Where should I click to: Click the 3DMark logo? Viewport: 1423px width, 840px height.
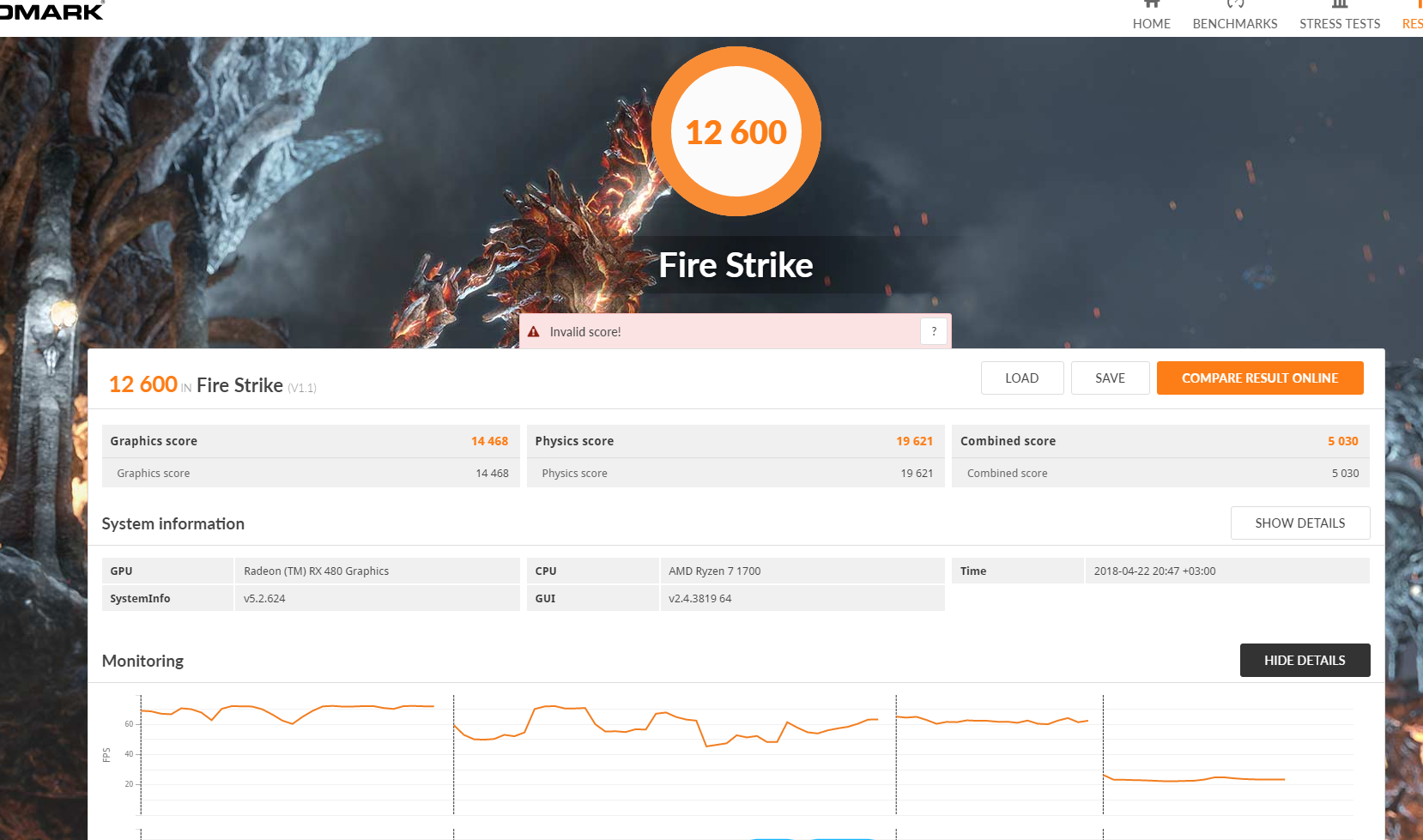[51, 10]
